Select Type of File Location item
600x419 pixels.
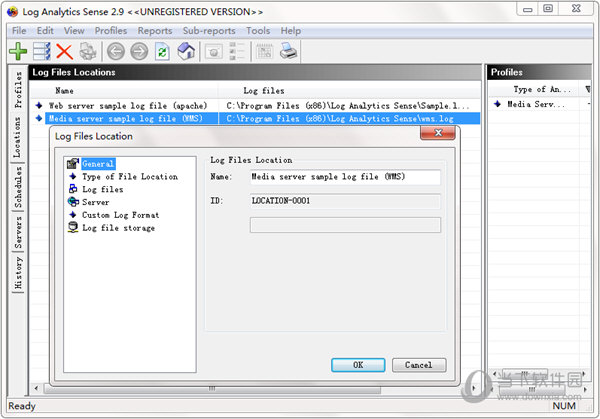click(130, 176)
